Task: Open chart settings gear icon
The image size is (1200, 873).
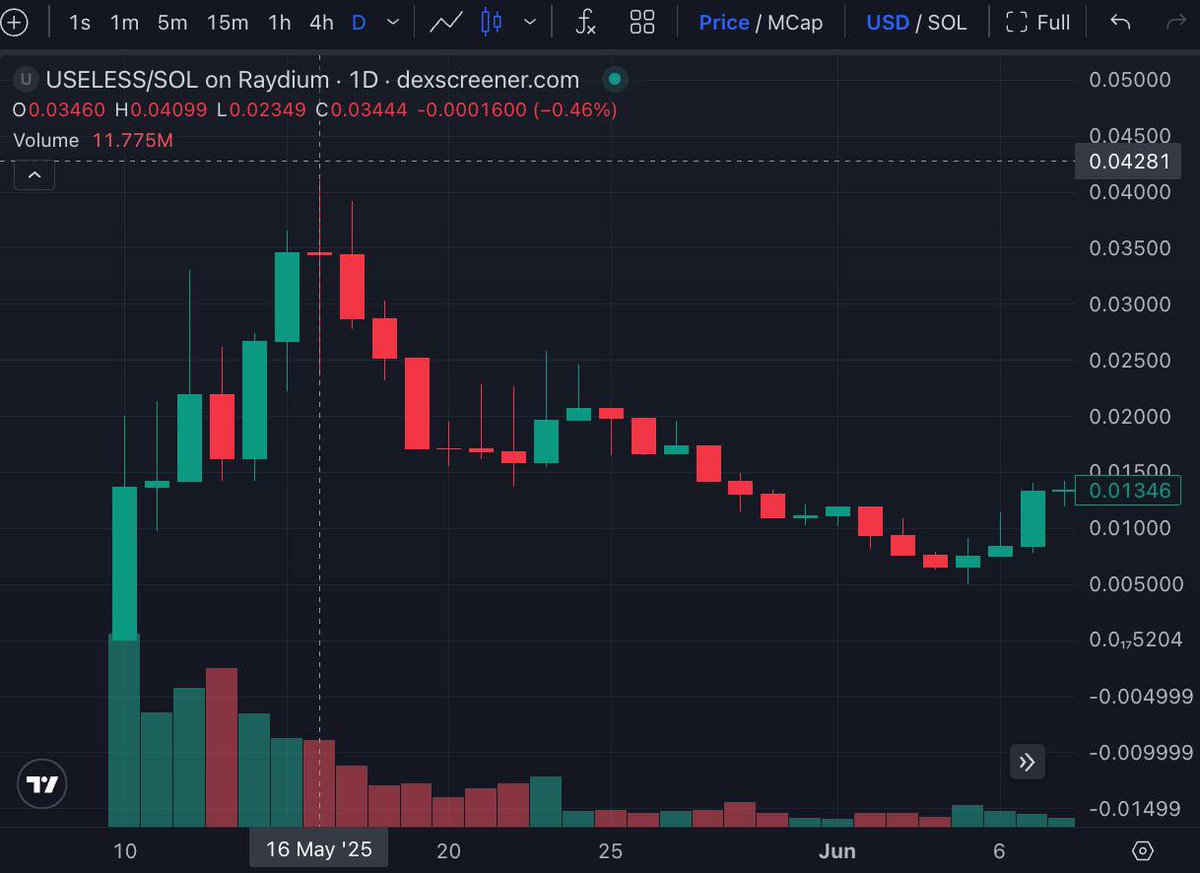Action: pos(1143,851)
